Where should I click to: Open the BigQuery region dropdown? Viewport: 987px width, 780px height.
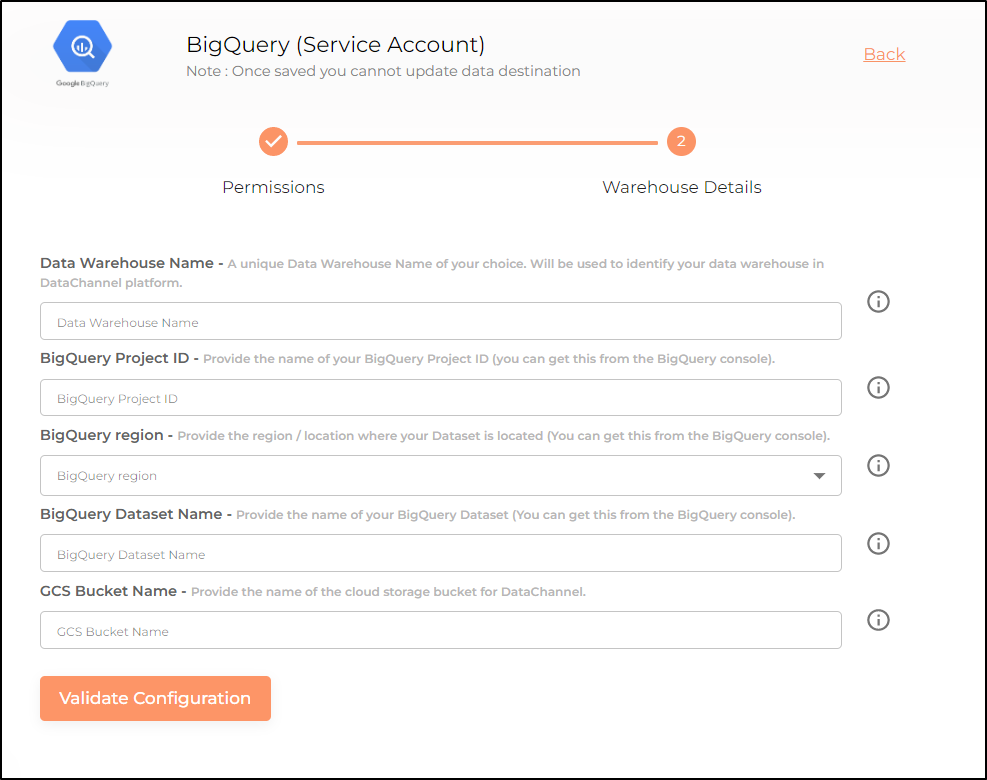point(441,475)
